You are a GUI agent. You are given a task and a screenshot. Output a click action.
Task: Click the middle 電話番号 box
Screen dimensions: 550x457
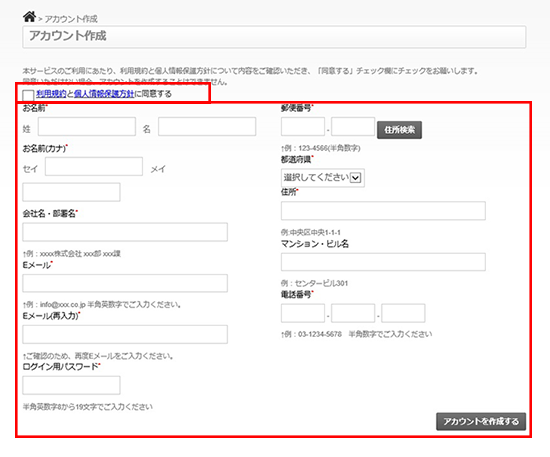click(x=353, y=313)
